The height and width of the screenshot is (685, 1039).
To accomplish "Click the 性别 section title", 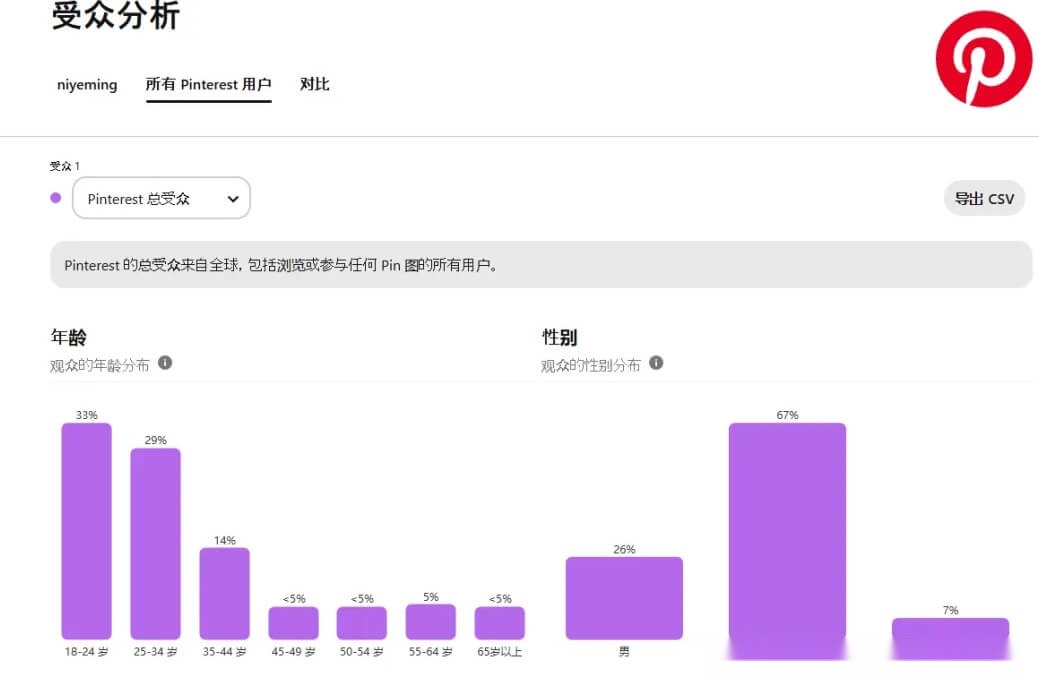I will [x=559, y=337].
